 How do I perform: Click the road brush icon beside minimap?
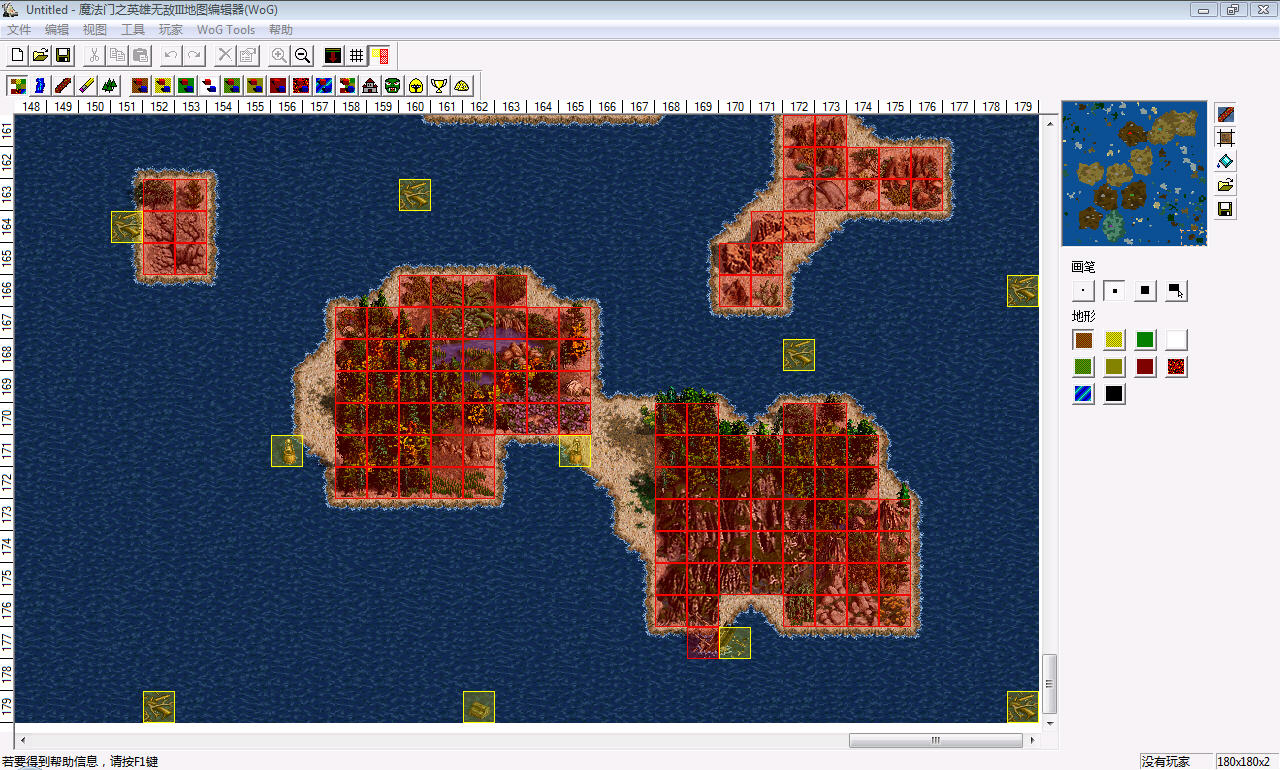1226,113
